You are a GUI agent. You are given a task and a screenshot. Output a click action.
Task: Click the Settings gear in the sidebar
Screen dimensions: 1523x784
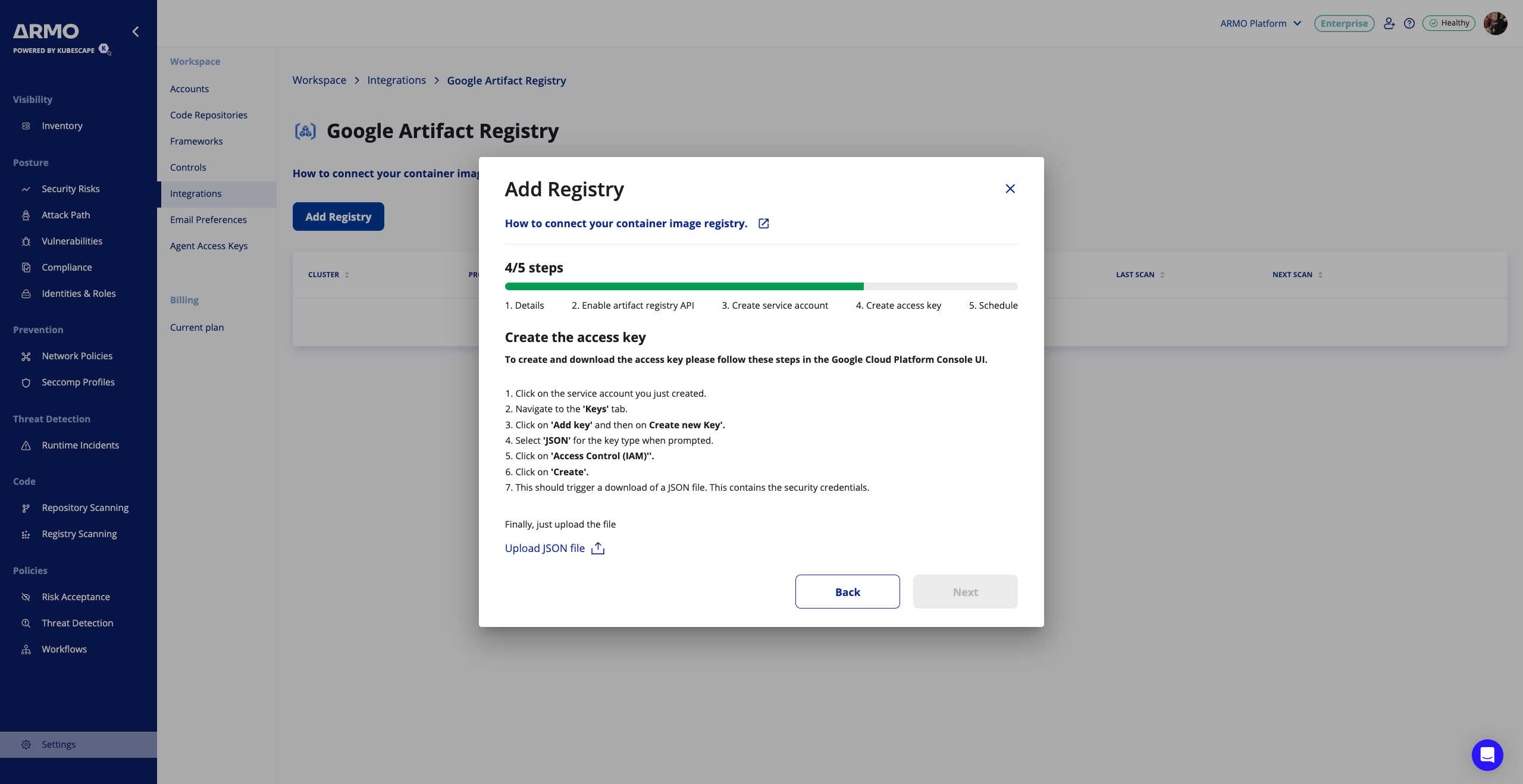pos(26,745)
